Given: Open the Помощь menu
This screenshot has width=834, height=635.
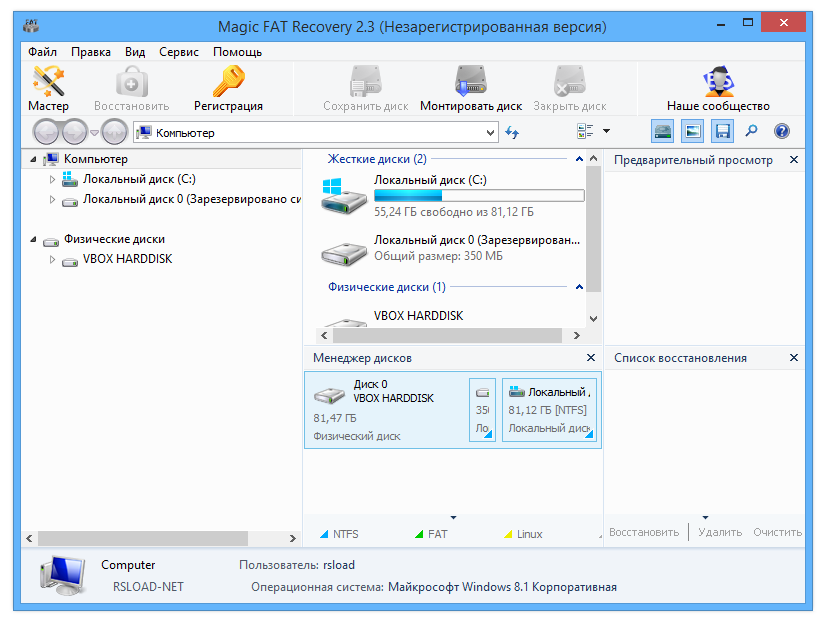Looking at the screenshot, I should [x=238, y=52].
